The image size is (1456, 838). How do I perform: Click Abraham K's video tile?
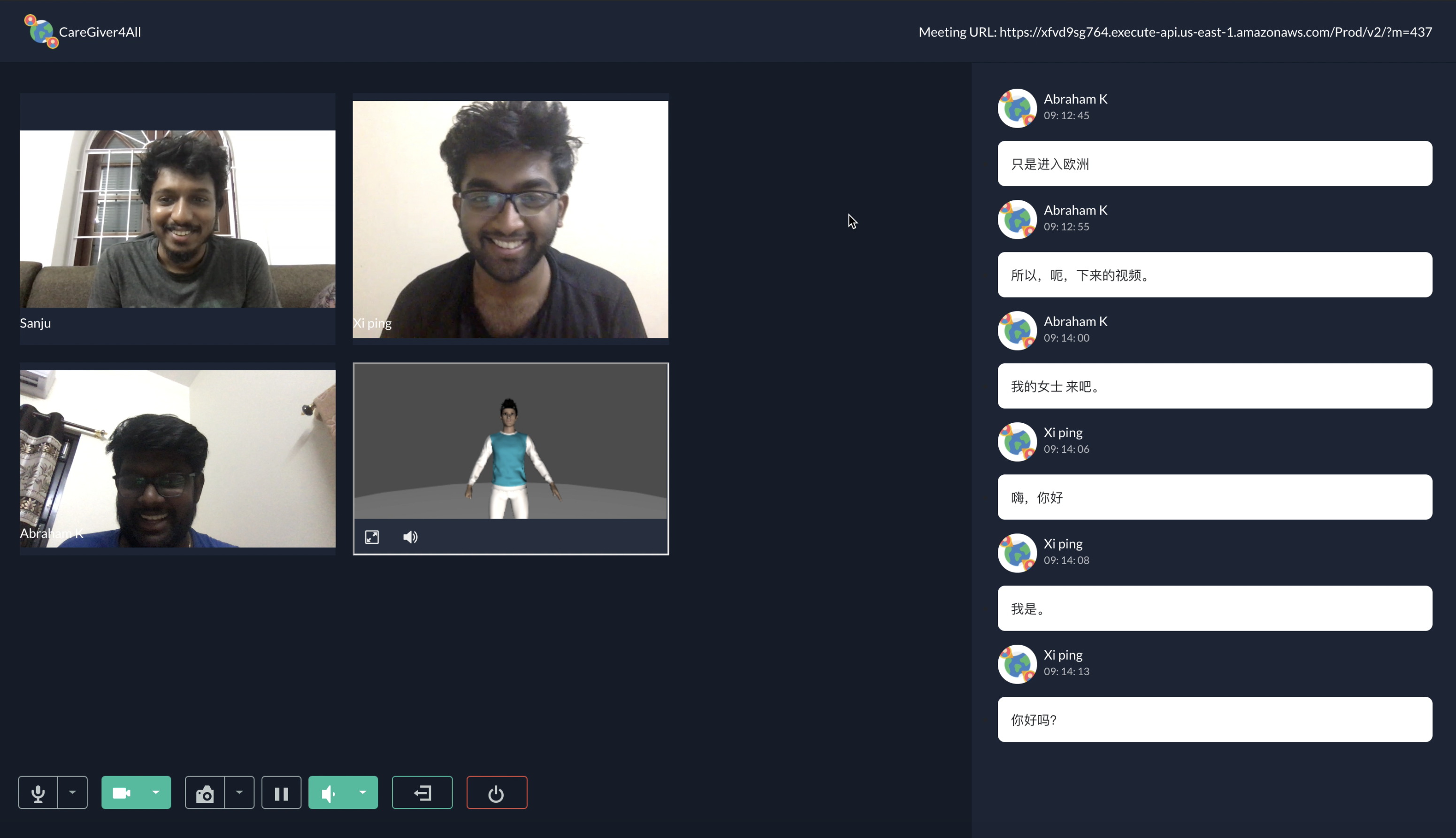[177, 458]
